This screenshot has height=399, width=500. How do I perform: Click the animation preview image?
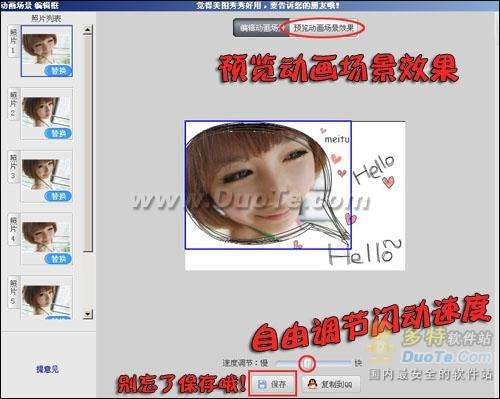coord(295,196)
